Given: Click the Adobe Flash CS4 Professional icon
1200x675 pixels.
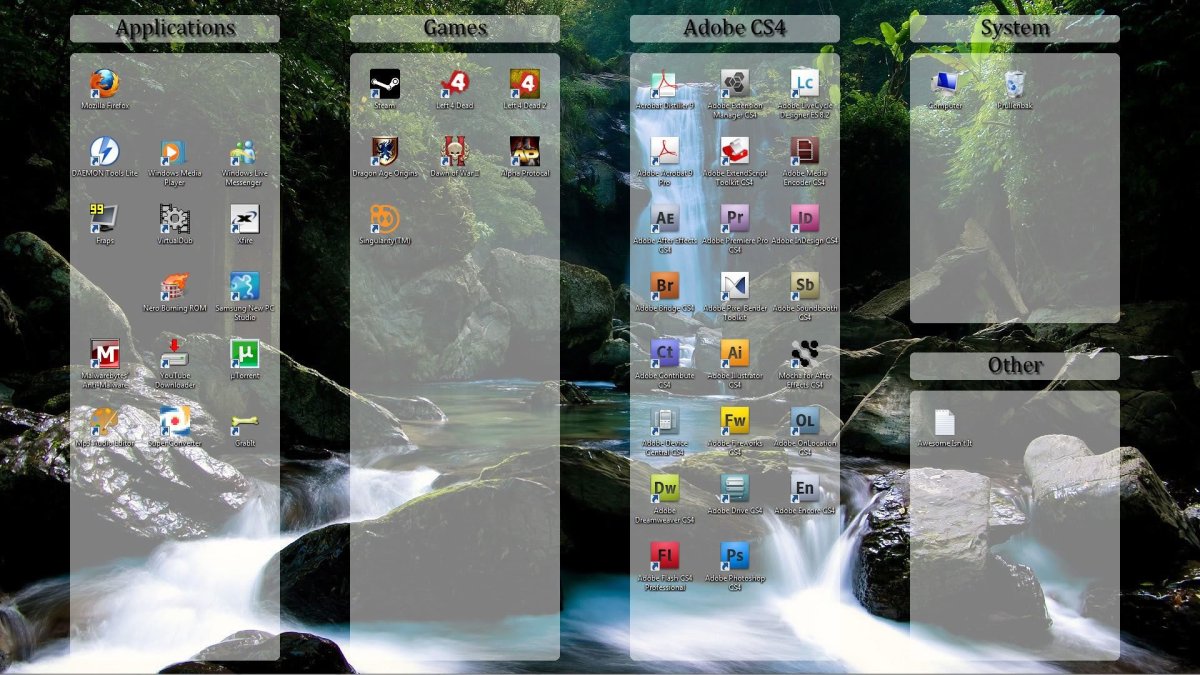Looking at the screenshot, I should pyautogui.click(x=665, y=556).
